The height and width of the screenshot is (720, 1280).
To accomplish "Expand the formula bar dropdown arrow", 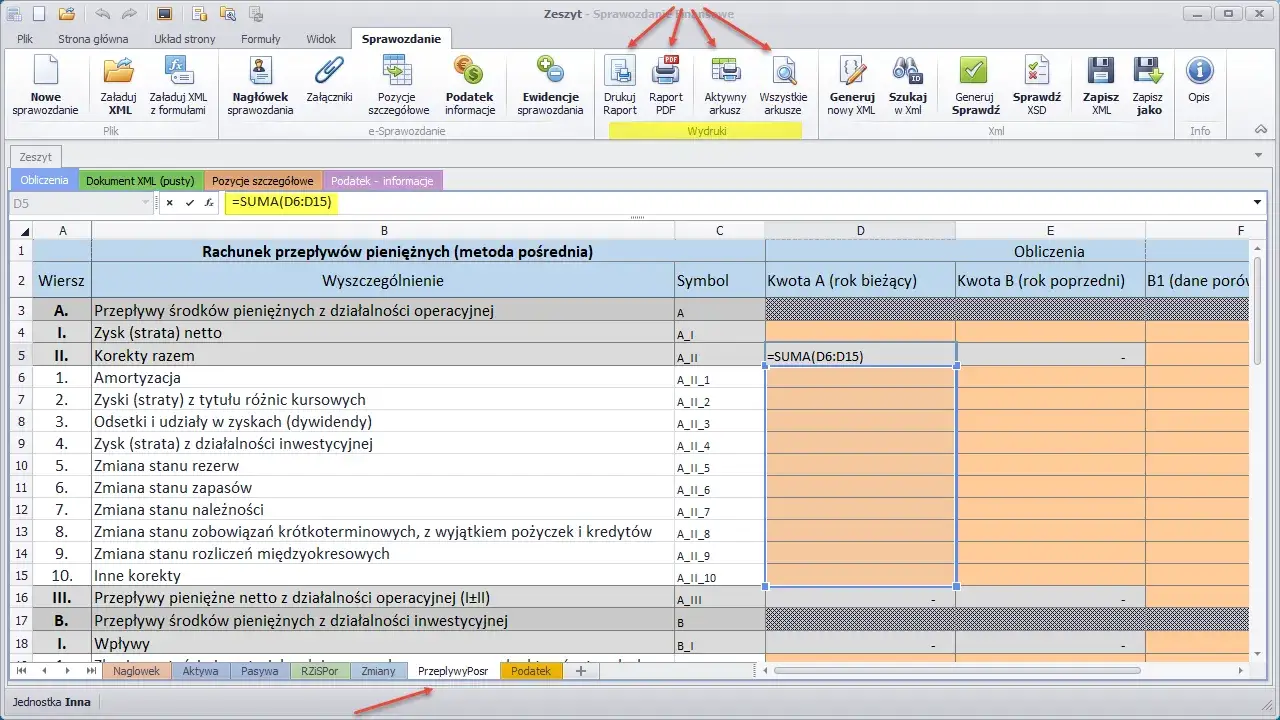I will click(x=1257, y=203).
